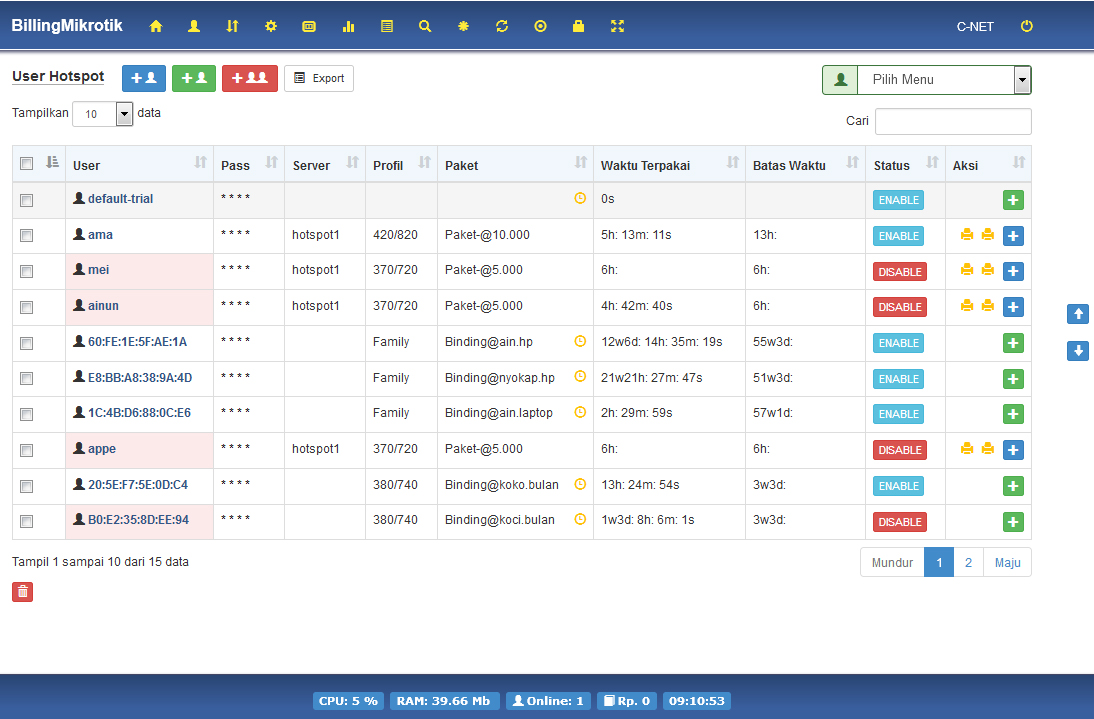Viewport: 1094px width, 719px height.
Task: Check the box next to user mei
Action: 27,271
